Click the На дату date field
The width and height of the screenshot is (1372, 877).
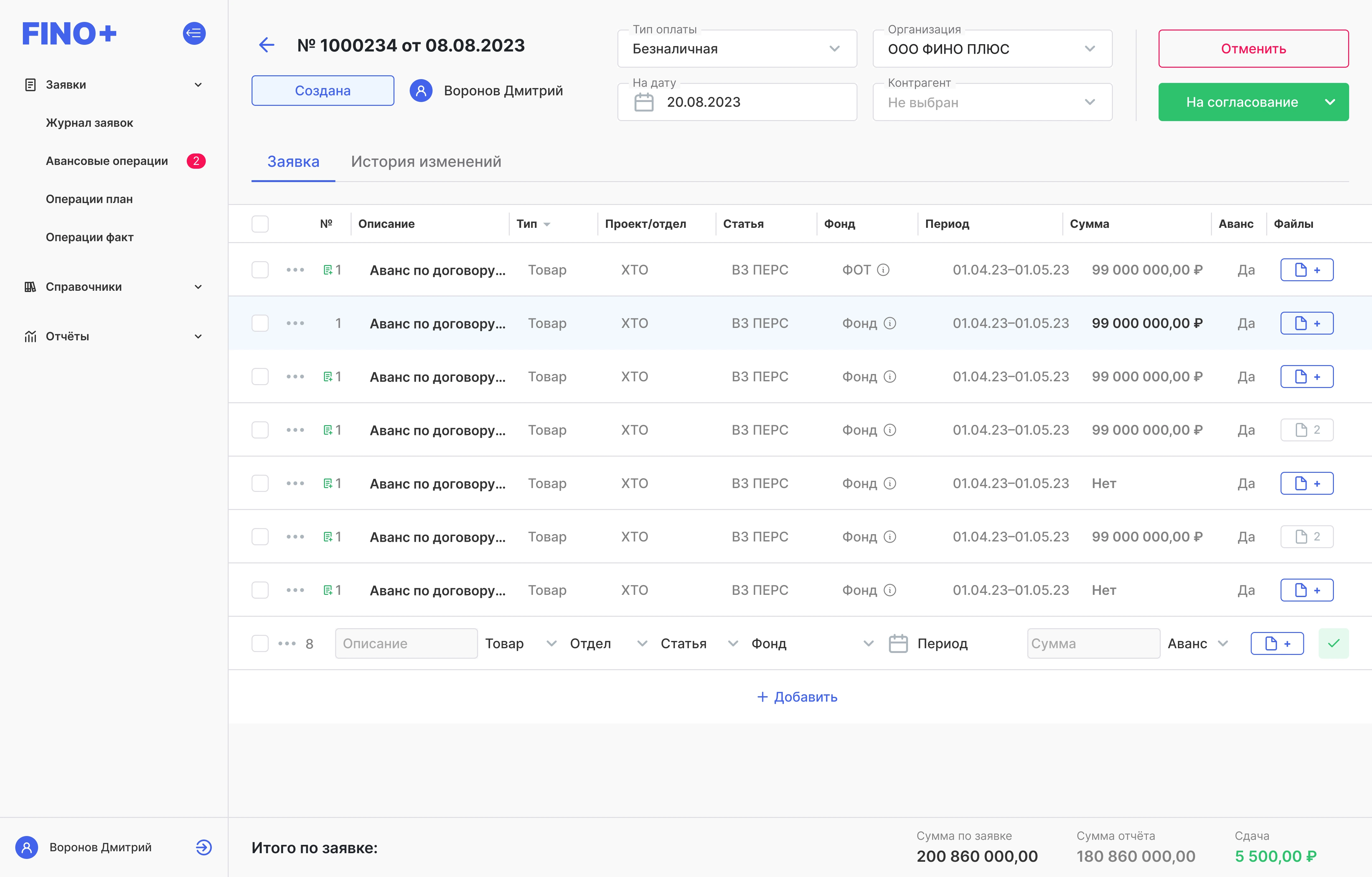737,102
